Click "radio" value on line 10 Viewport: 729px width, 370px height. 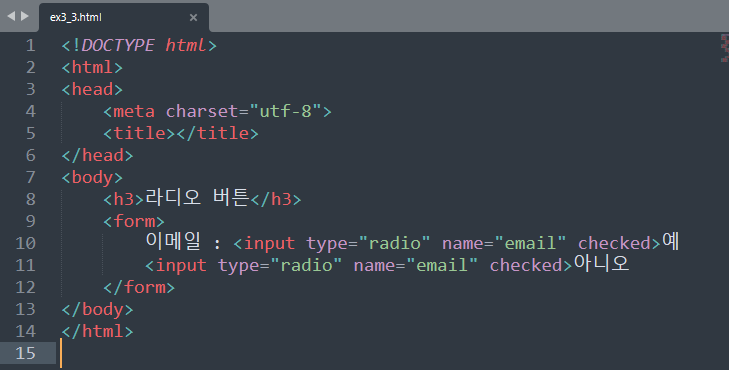click(x=394, y=244)
